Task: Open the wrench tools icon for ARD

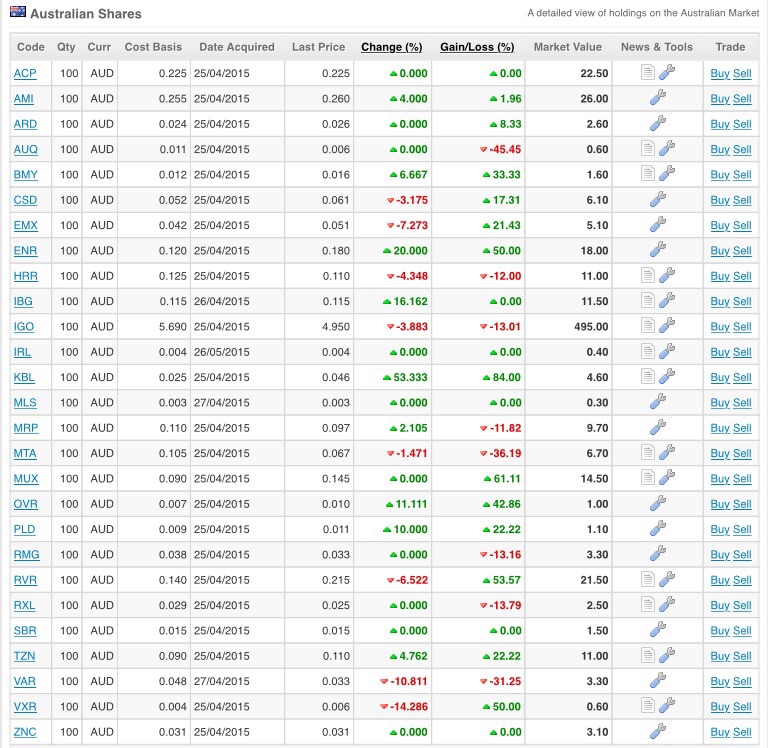Action: click(x=658, y=123)
